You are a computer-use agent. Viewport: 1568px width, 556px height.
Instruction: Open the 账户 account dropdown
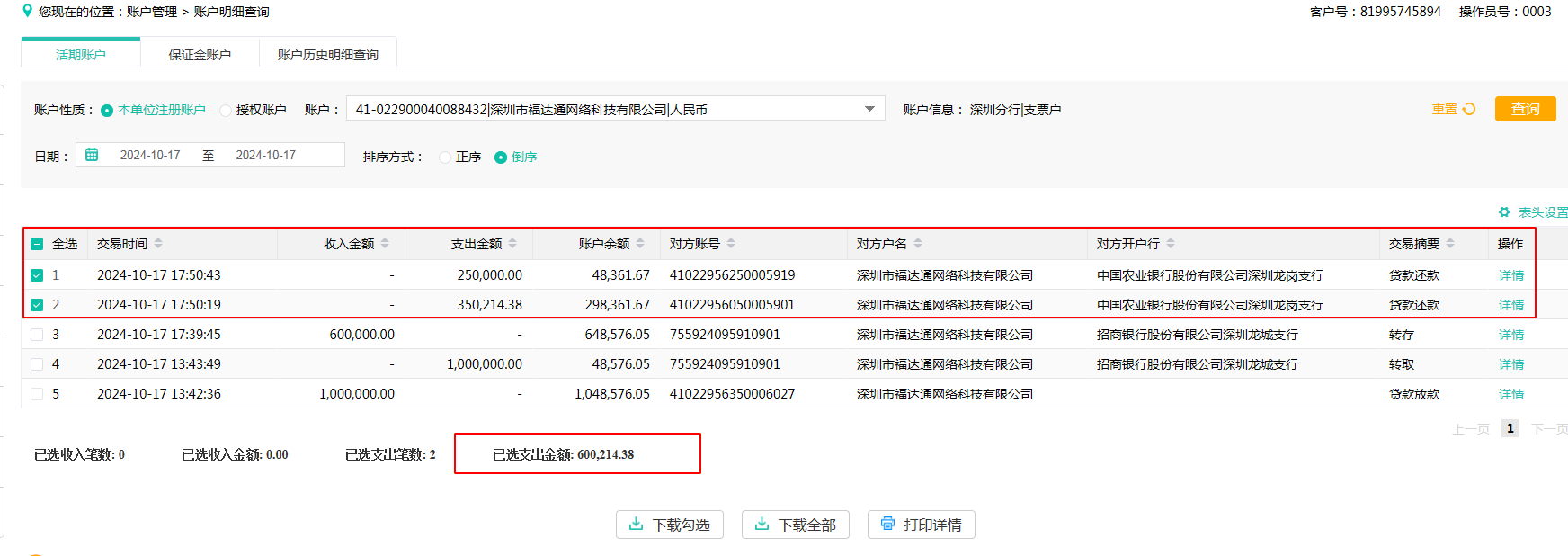pyautogui.click(x=616, y=109)
